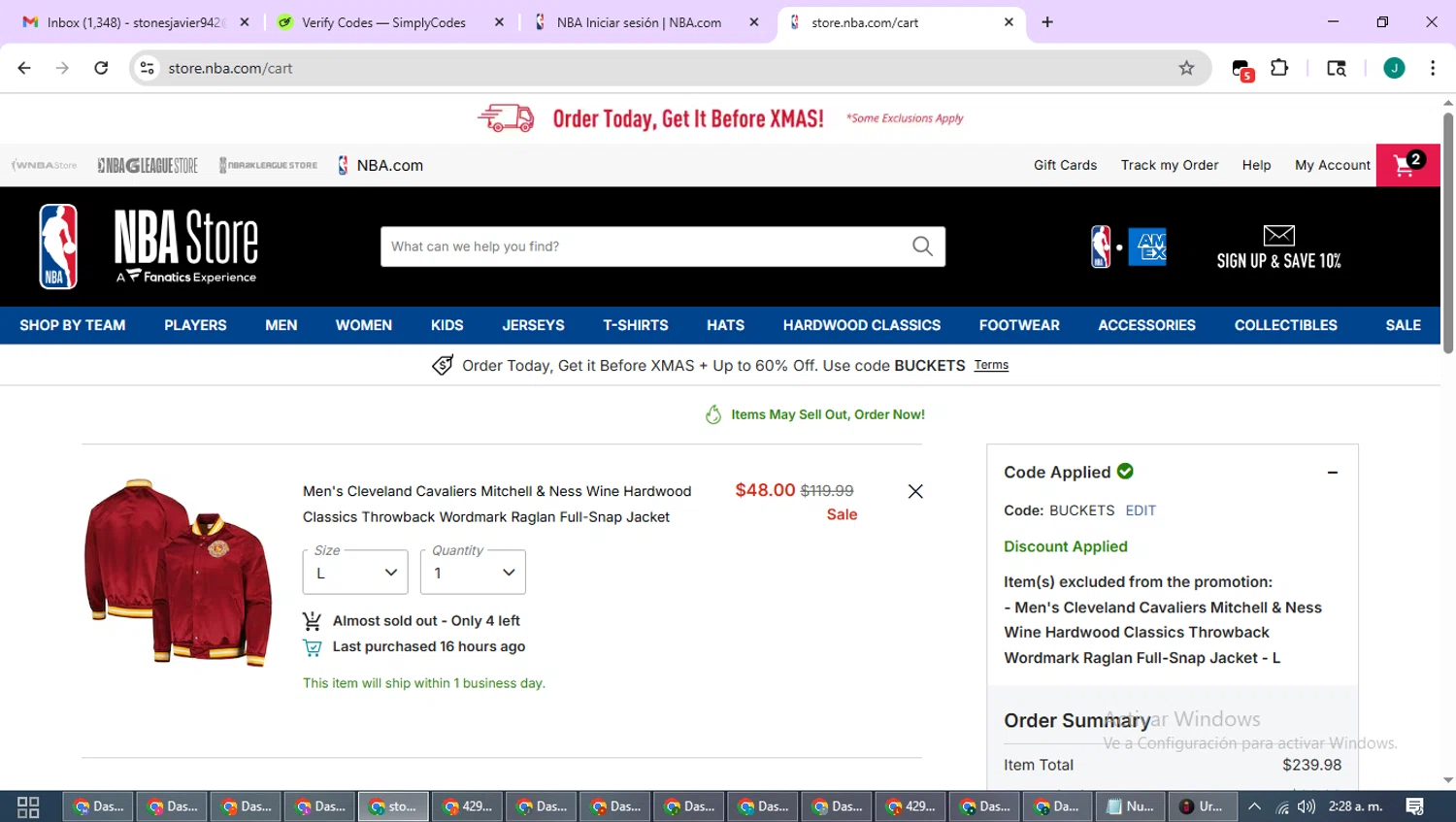
Task: Open the shopping cart icon with 2 items
Action: tap(1408, 165)
